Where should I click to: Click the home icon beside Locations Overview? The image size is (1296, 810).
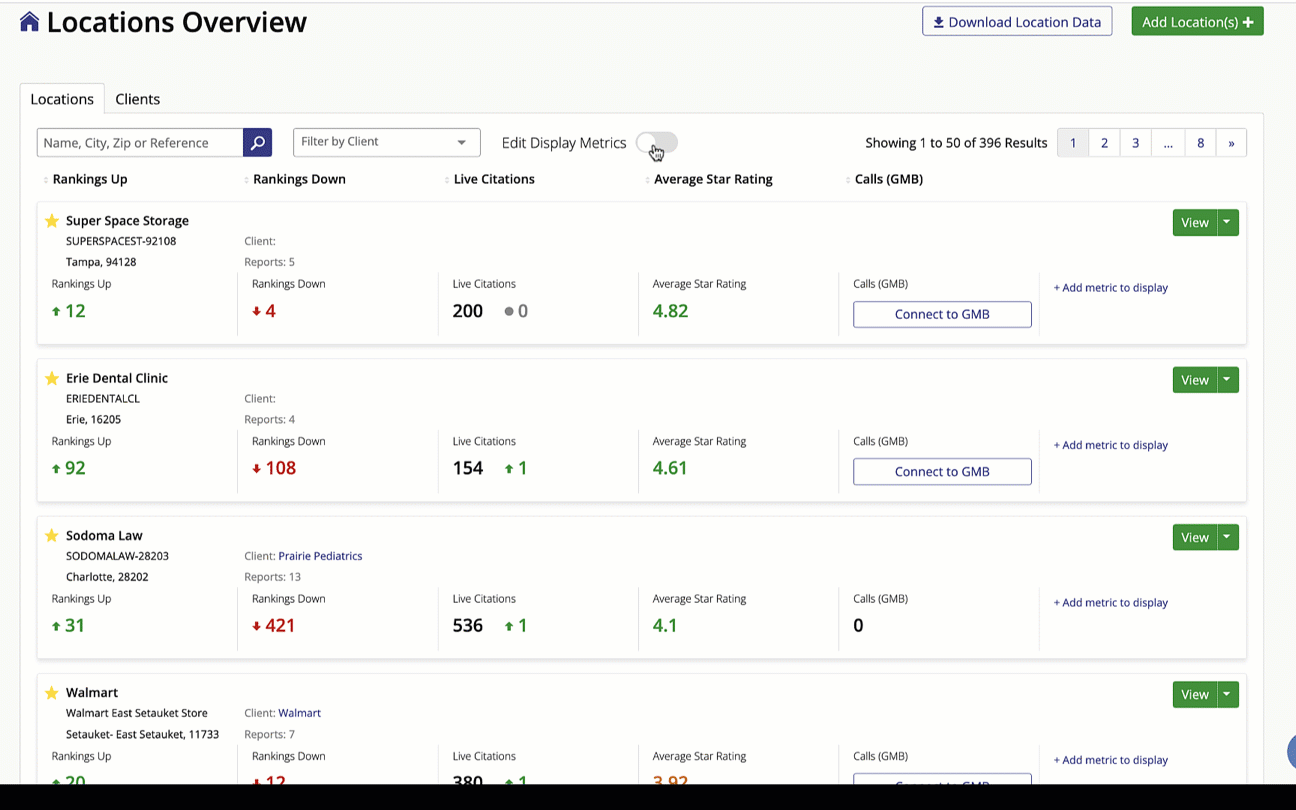coord(29,20)
